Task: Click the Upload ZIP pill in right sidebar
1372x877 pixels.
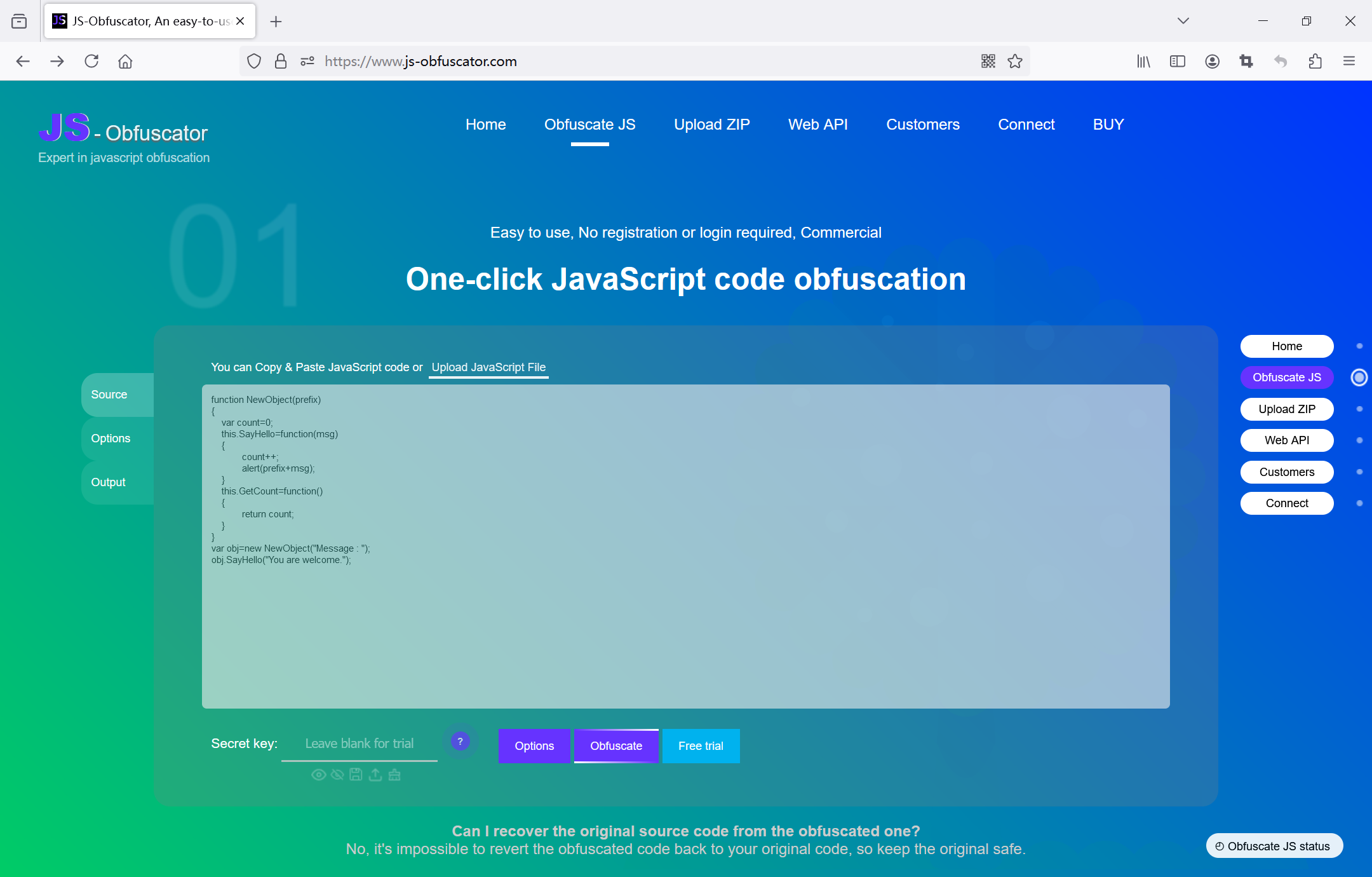Action: click(1287, 409)
